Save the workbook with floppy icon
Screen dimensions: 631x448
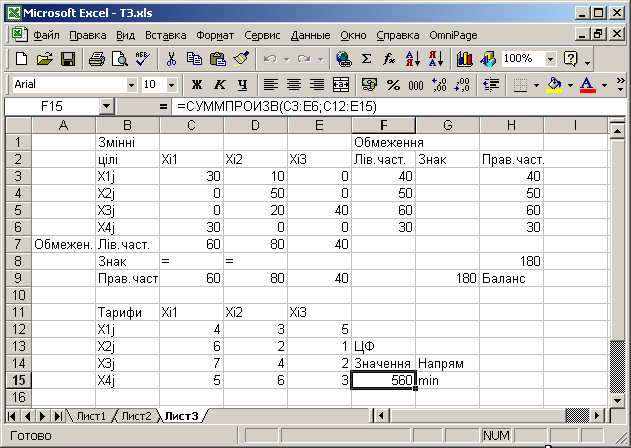[68, 59]
